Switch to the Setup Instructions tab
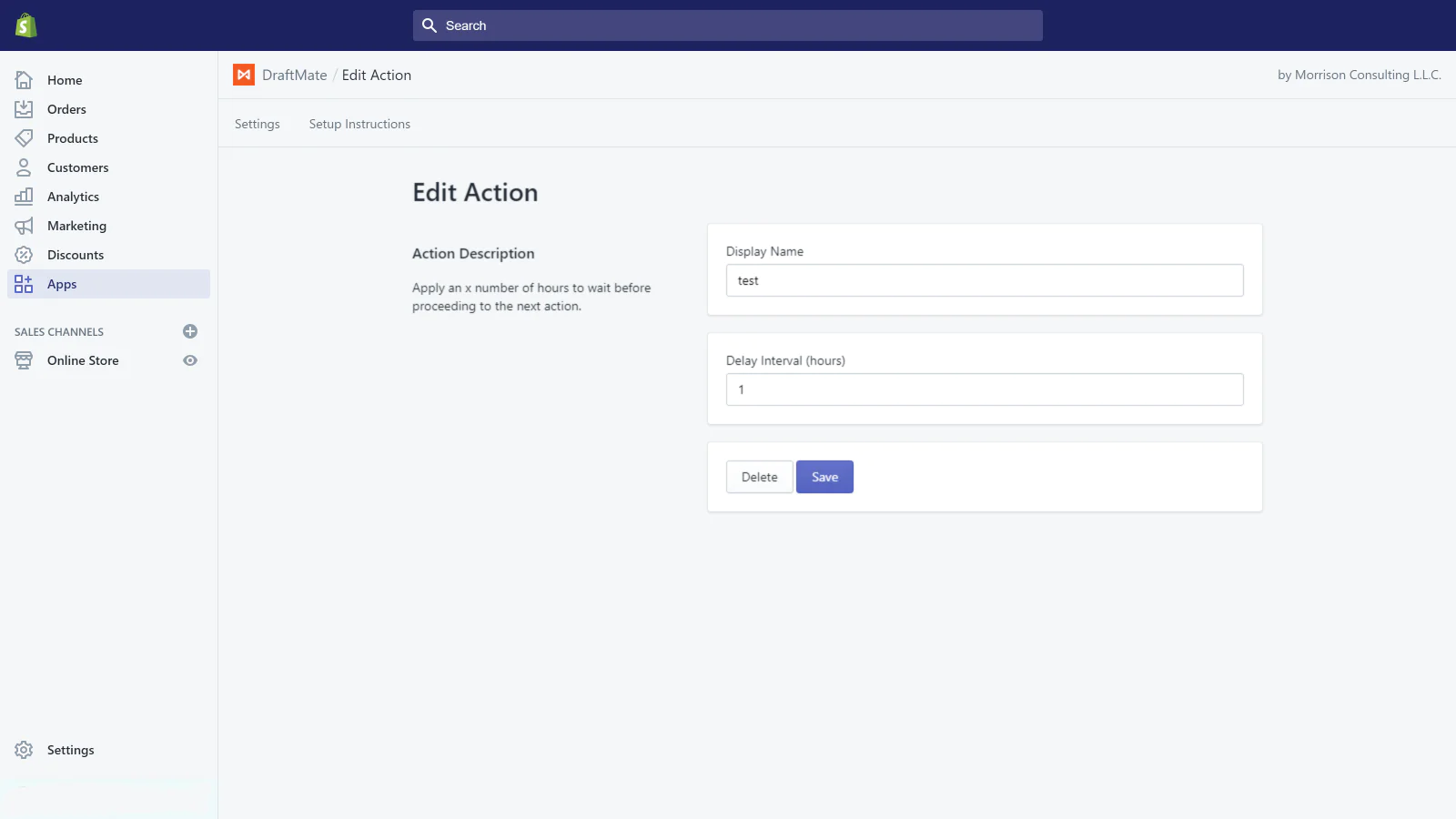This screenshot has height=819, width=1456. click(359, 124)
